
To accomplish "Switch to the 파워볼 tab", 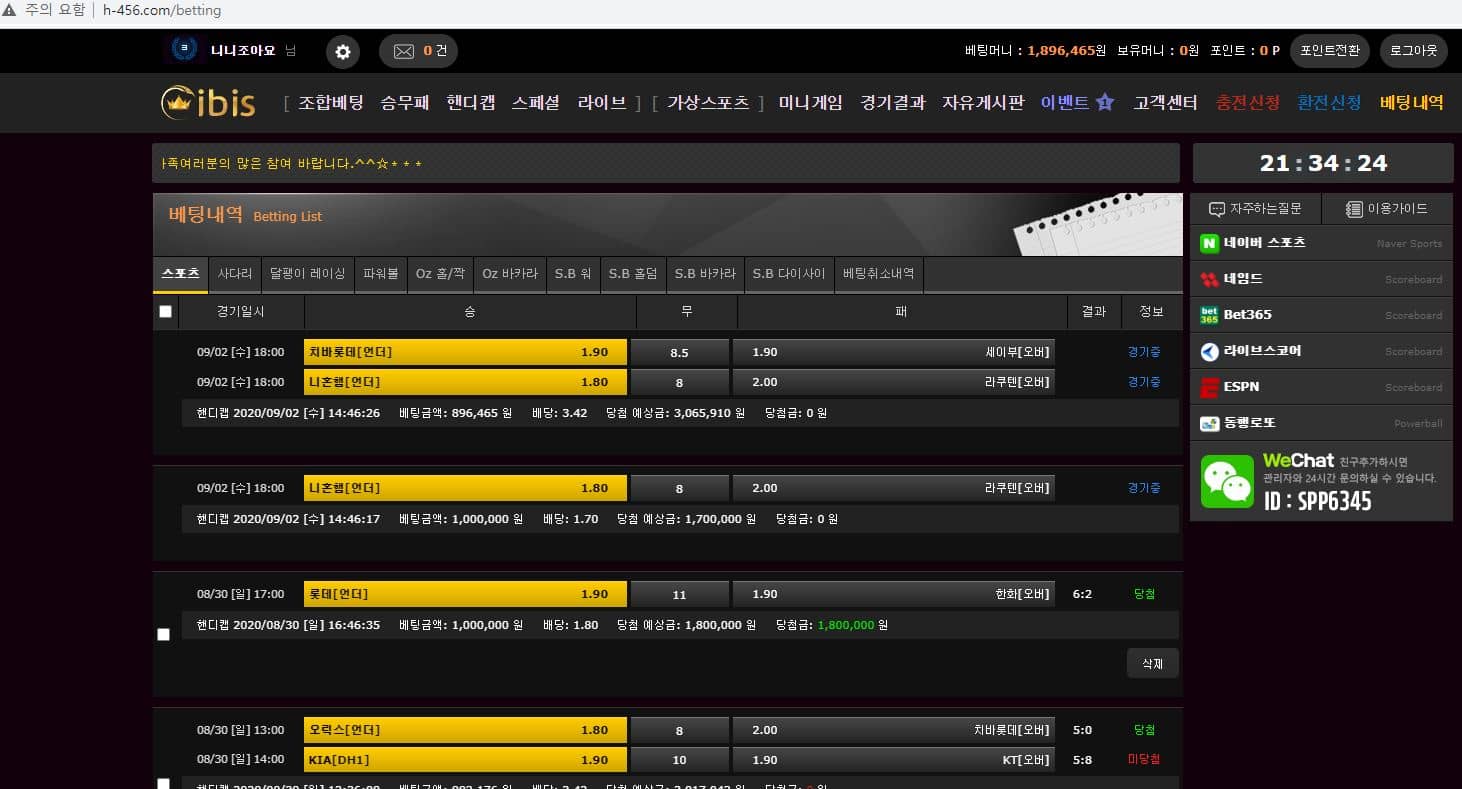I will pos(381,274).
